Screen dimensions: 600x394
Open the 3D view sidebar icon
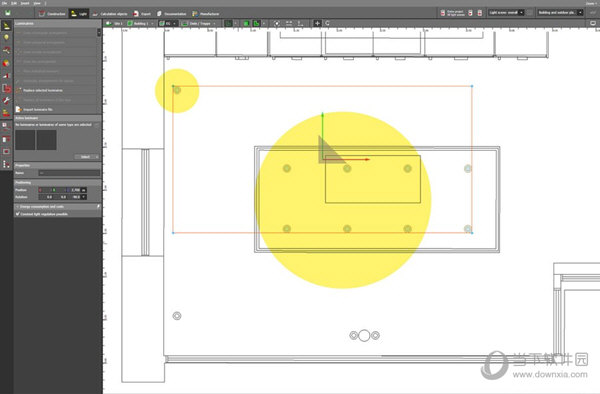point(6,139)
